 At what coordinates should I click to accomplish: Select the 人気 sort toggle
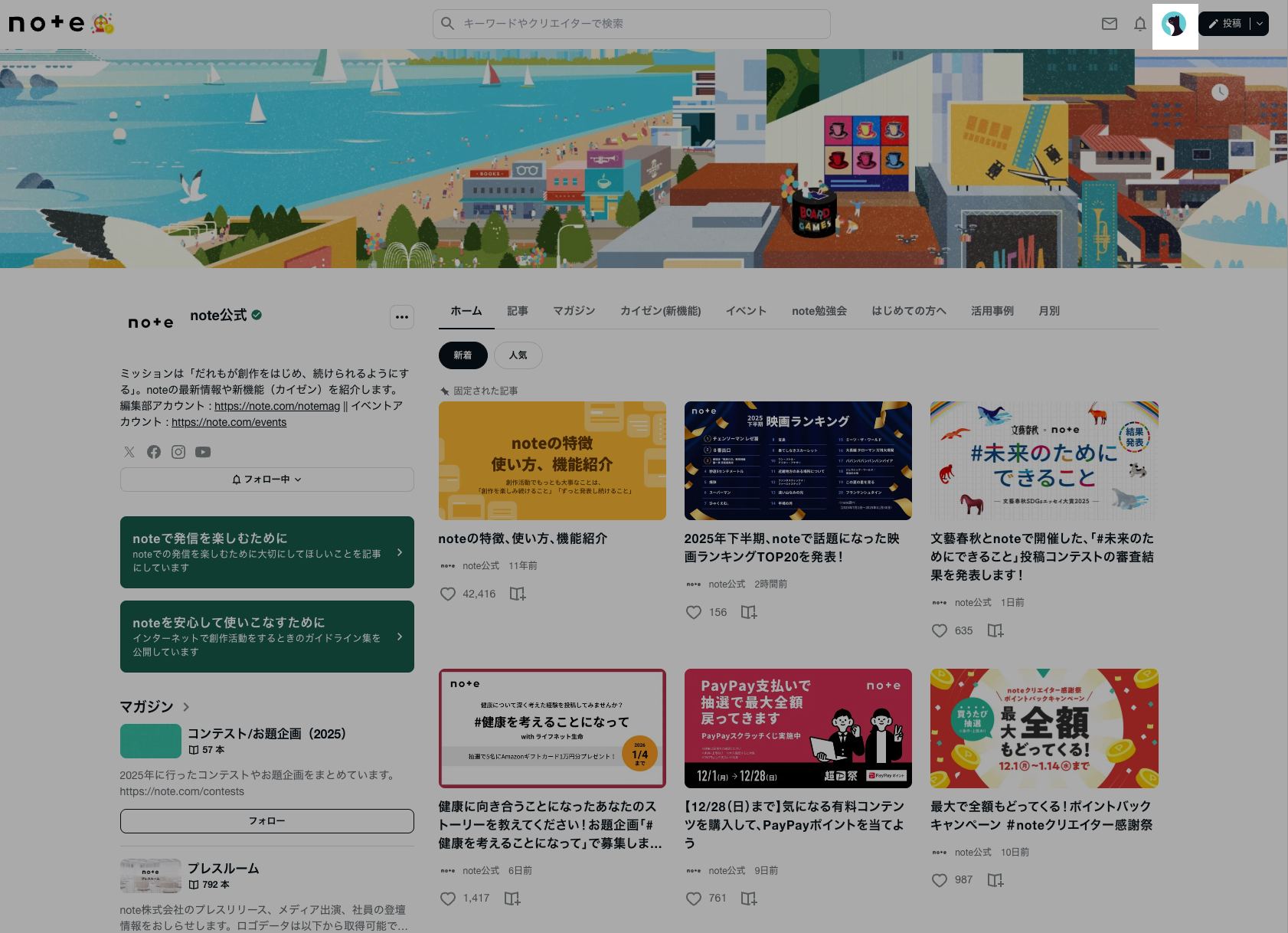[518, 355]
